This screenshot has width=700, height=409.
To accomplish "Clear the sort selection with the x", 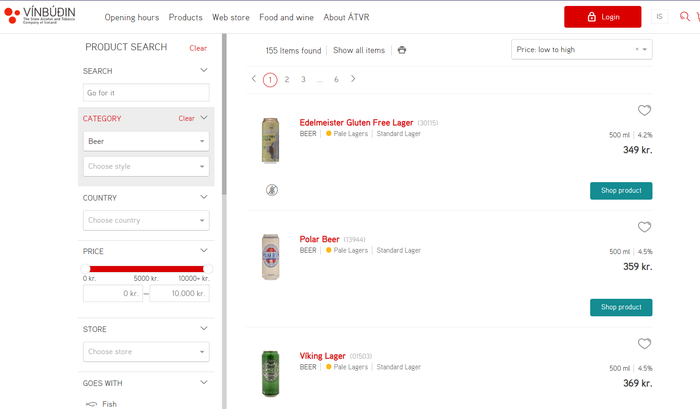I will click(636, 50).
